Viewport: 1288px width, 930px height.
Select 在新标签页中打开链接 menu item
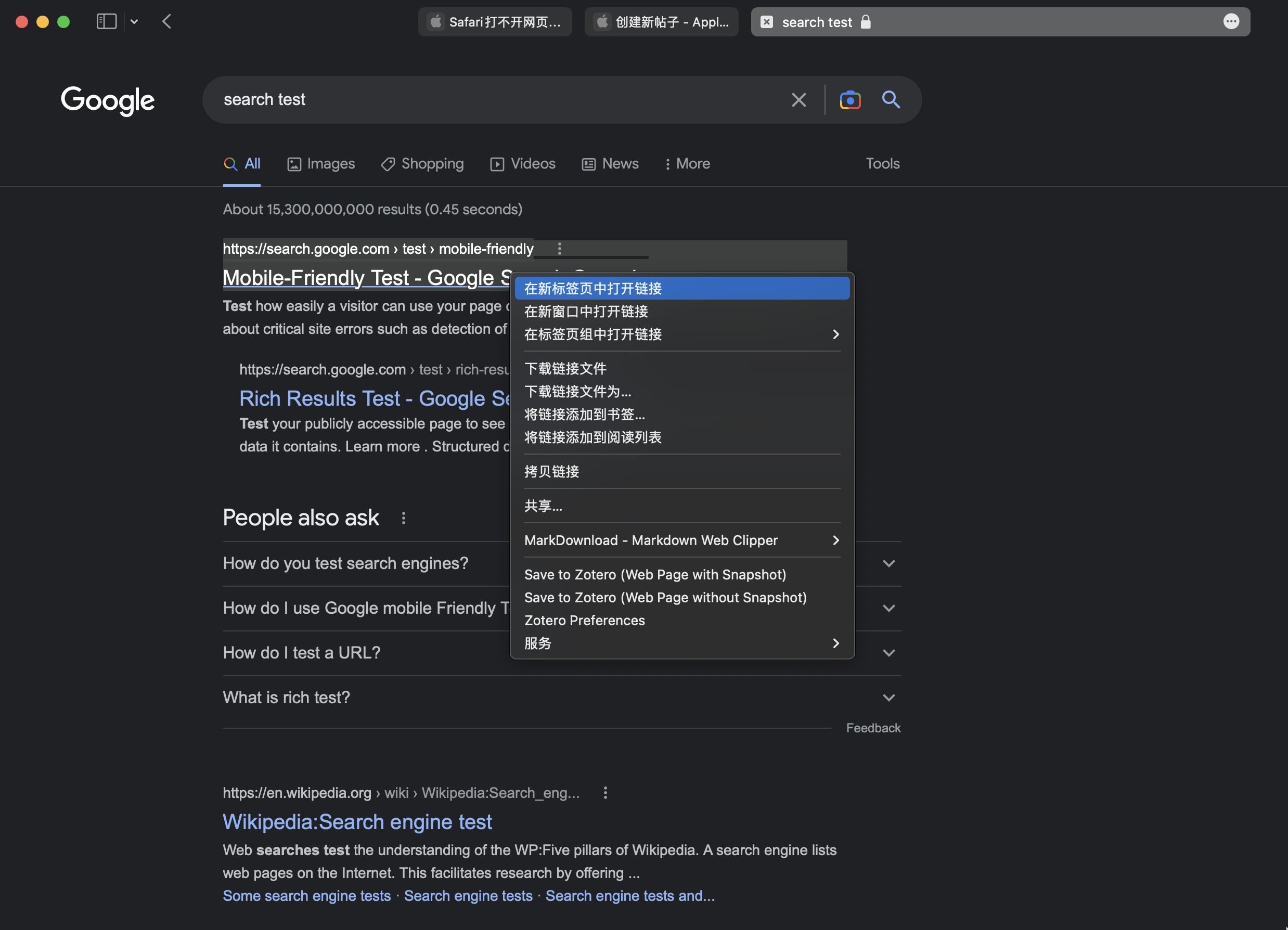pyautogui.click(x=593, y=289)
